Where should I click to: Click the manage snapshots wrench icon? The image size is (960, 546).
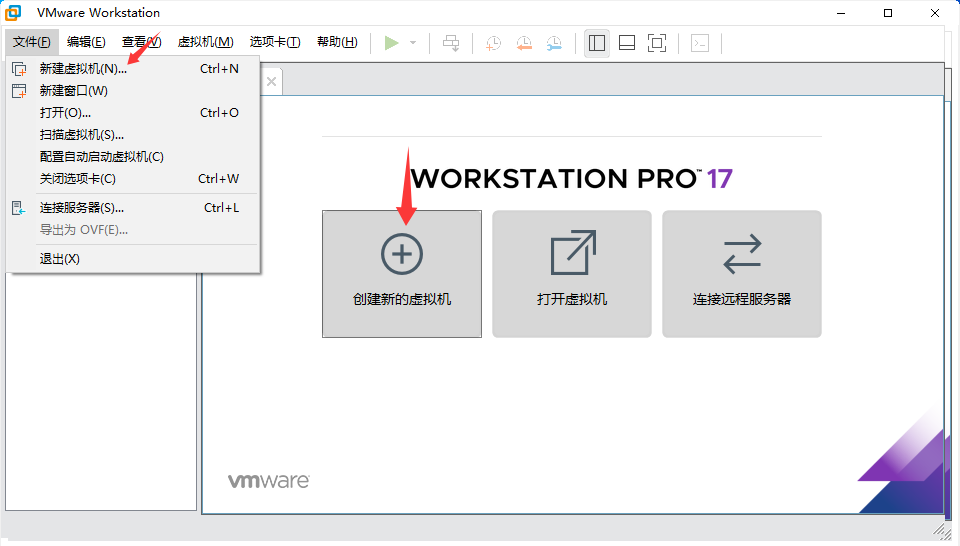(x=554, y=43)
